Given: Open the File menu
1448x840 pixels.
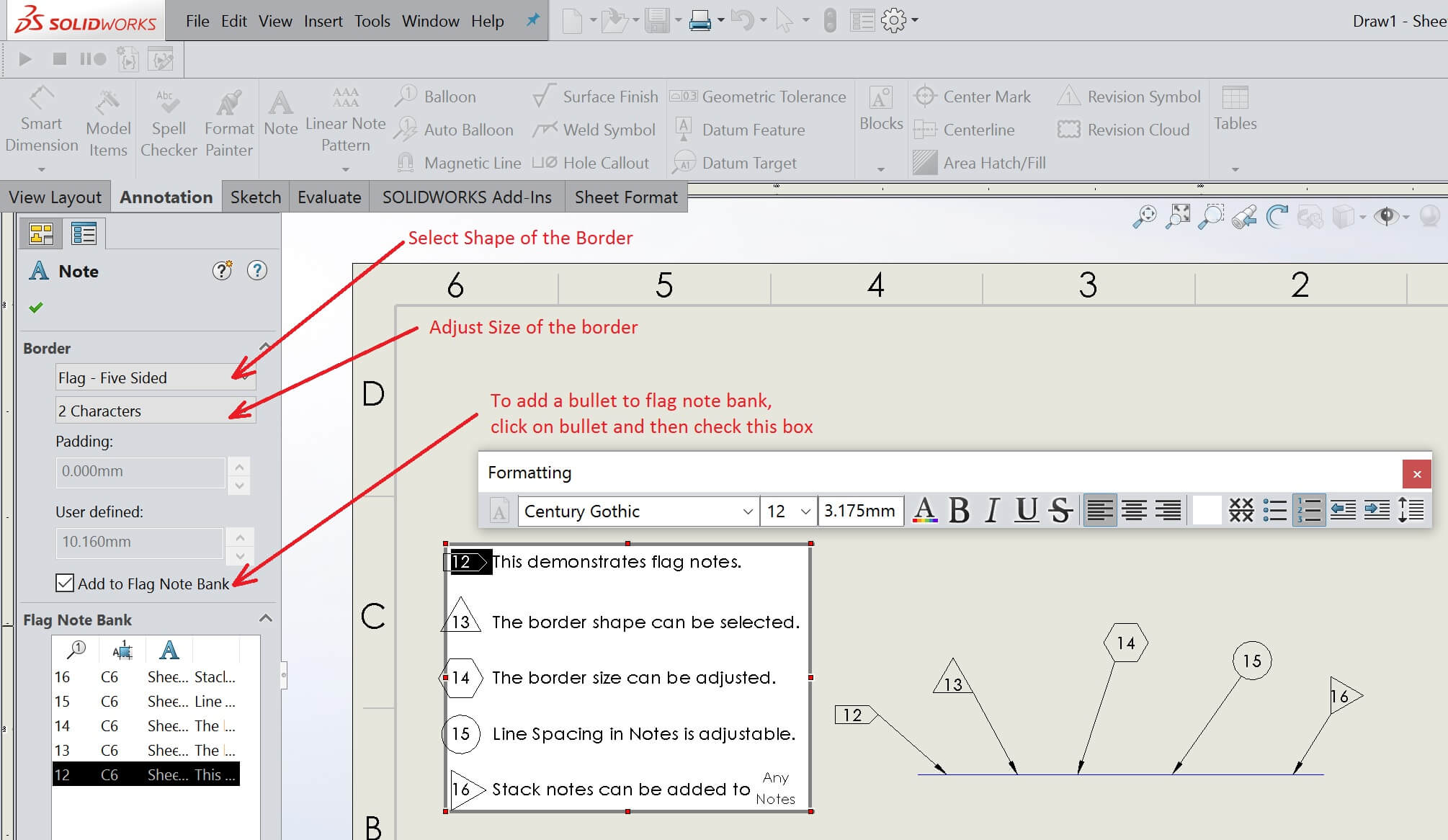Looking at the screenshot, I should (x=197, y=21).
